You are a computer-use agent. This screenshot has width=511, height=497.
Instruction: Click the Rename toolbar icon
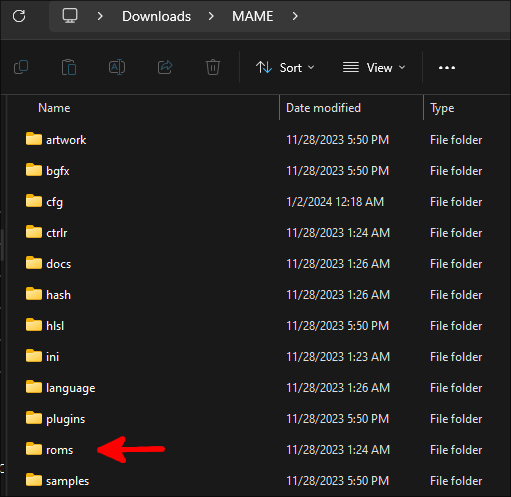117,67
